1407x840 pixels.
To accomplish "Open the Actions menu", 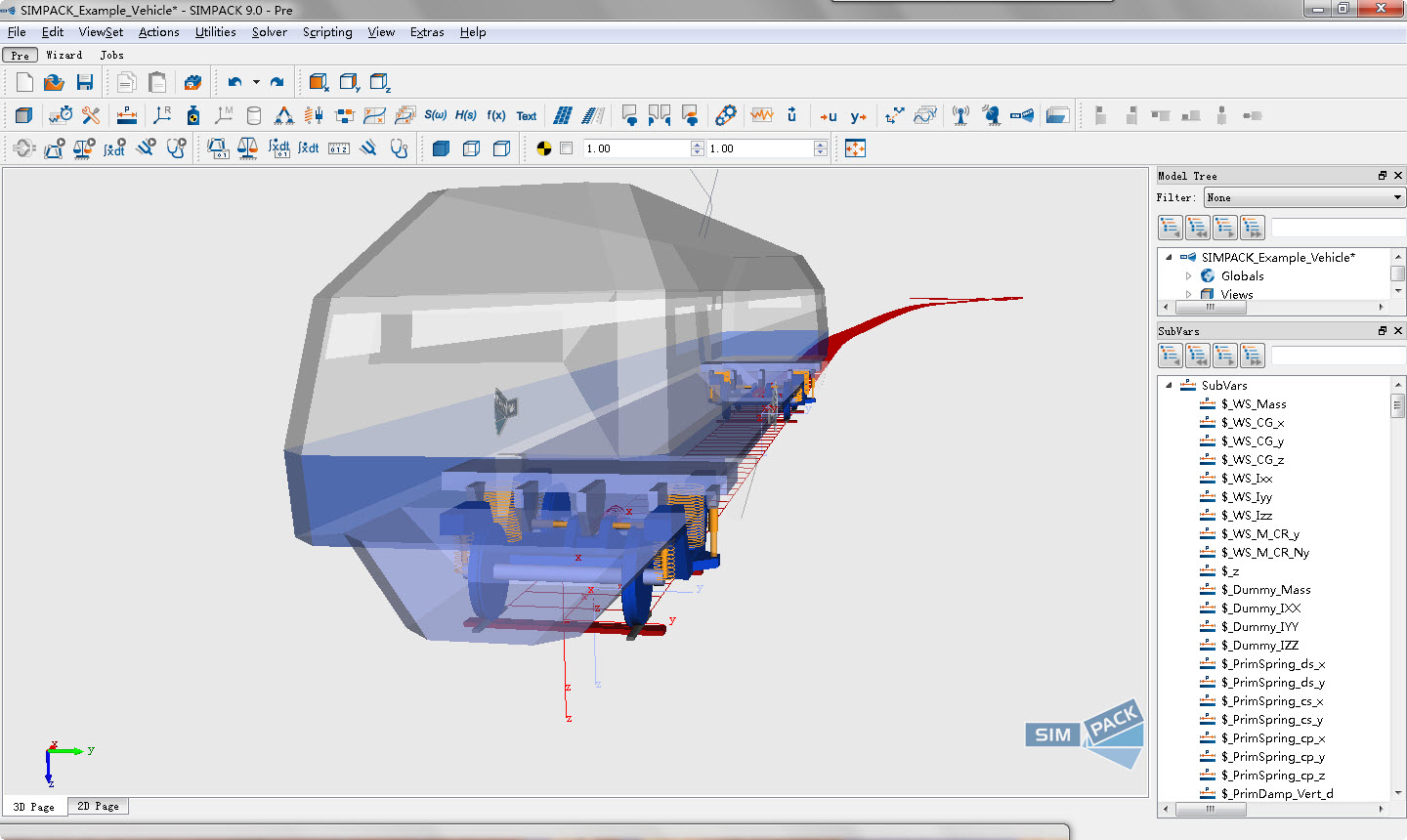I will click(x=159, y=32).
